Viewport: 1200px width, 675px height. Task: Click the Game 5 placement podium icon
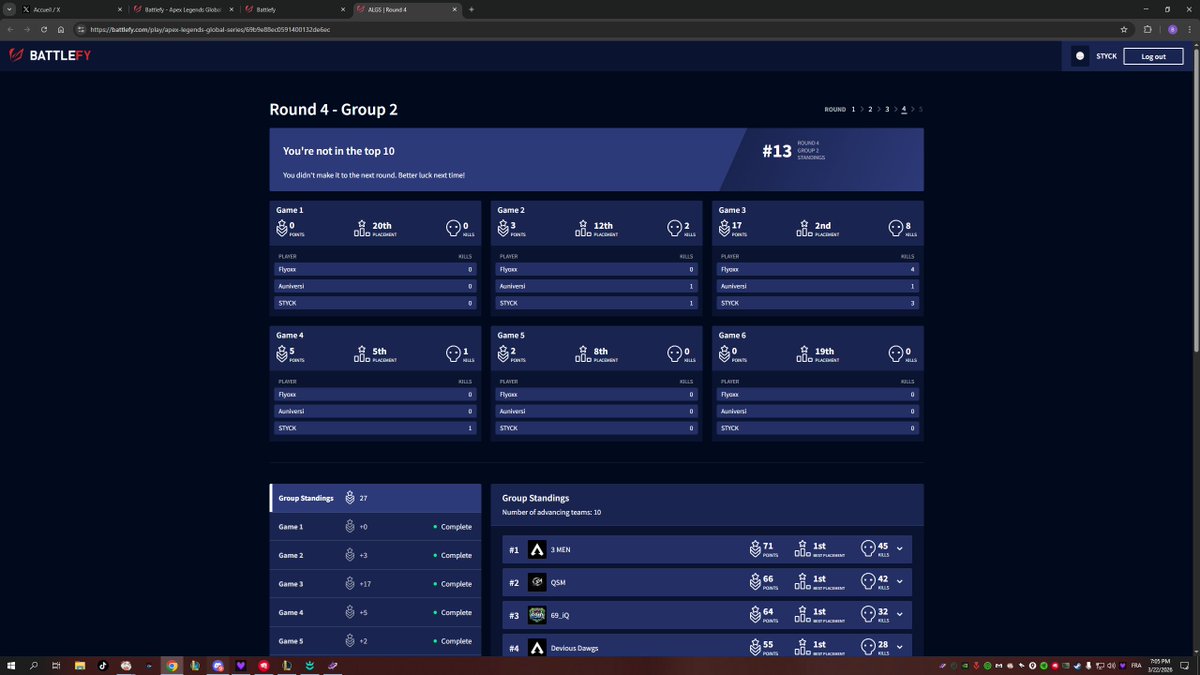click(583, 354)
